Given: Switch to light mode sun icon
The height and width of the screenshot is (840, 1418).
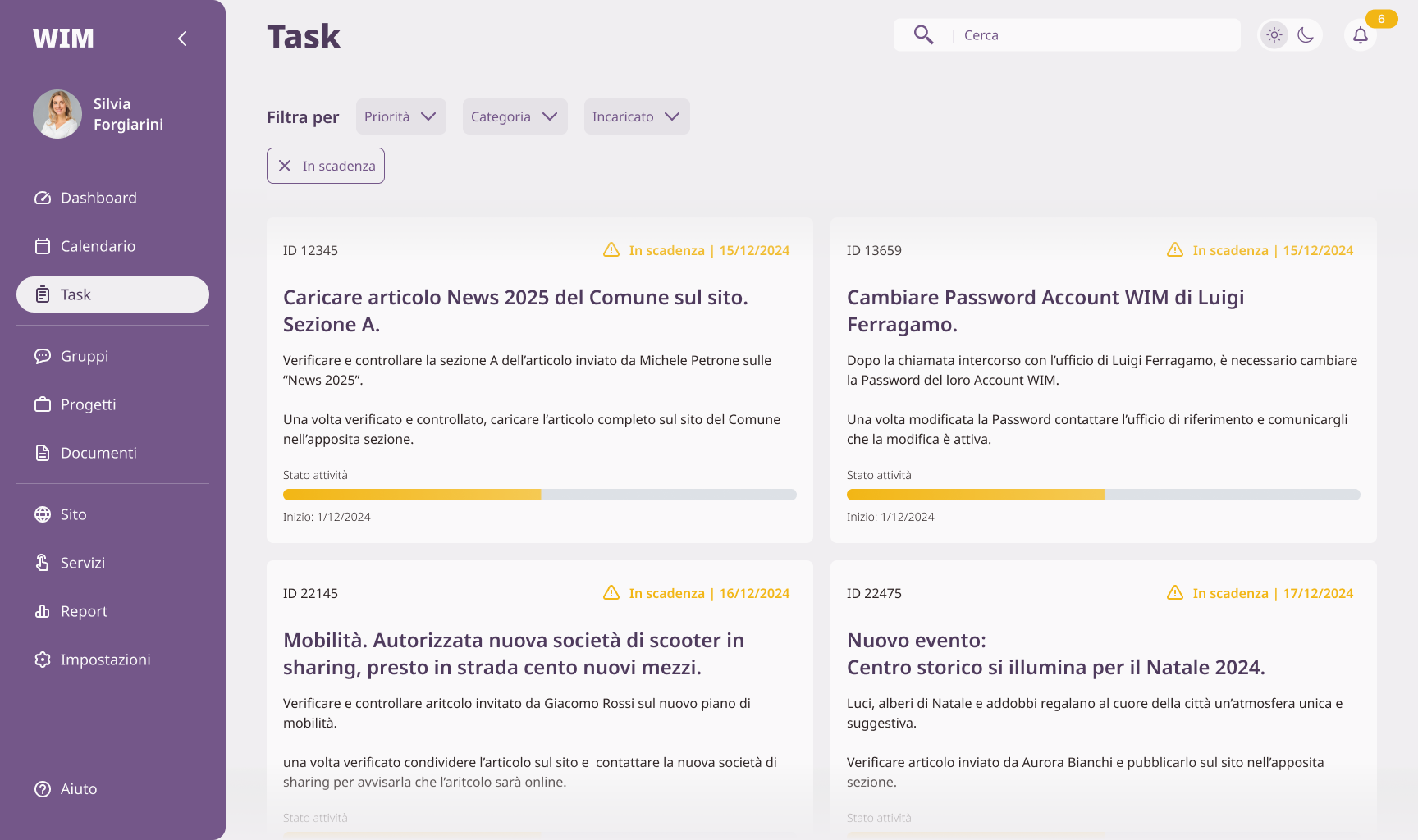Looking at the screenshot, I should coord(1274,34).
